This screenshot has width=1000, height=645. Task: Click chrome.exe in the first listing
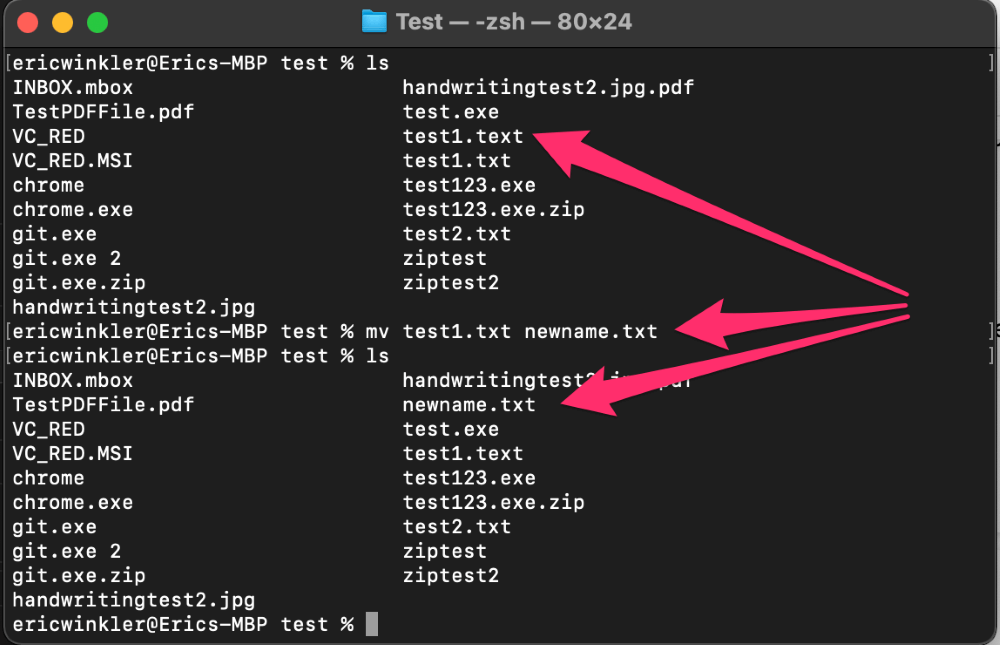click(x=73, y=209)
